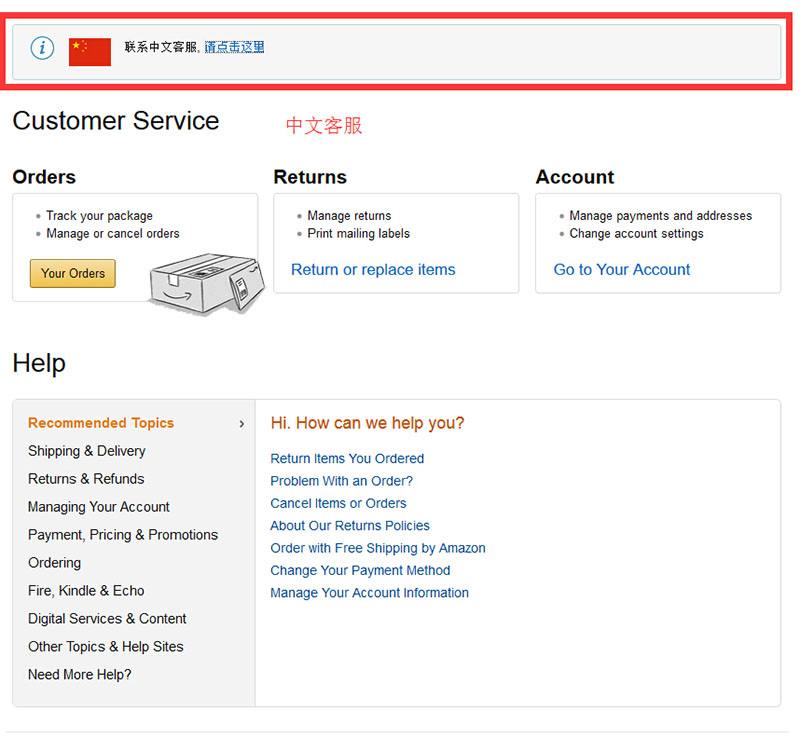The height and width of the screenshot is (738, 800).
Task: Click Track your package text
Action: point(99,216)
